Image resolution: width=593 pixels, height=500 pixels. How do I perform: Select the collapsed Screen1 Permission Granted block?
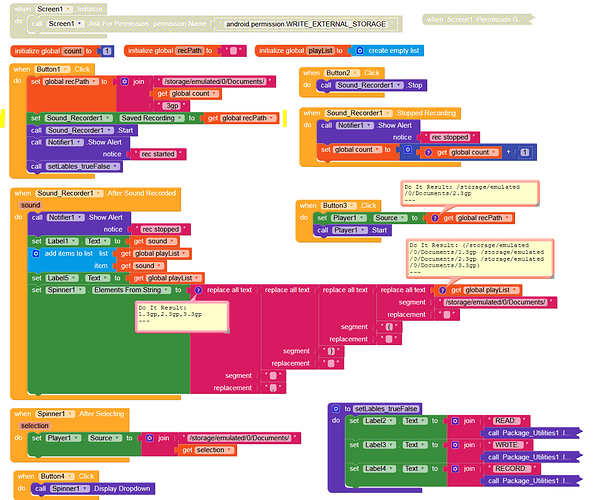point(477,19)
